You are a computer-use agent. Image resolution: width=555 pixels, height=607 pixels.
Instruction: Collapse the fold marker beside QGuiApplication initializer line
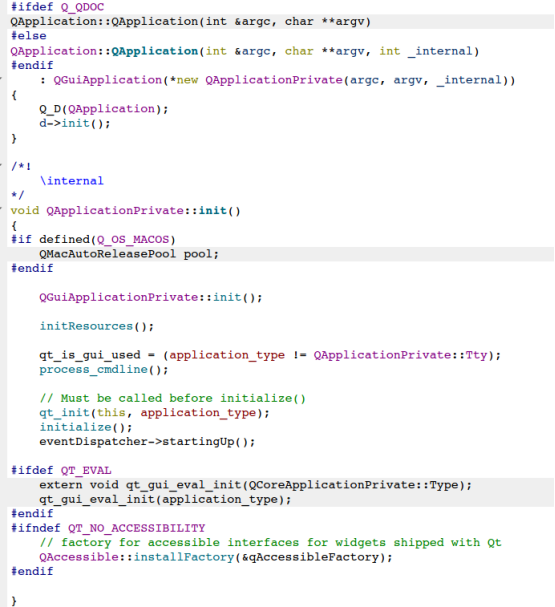pyautogui.click(x=1, y=80)
